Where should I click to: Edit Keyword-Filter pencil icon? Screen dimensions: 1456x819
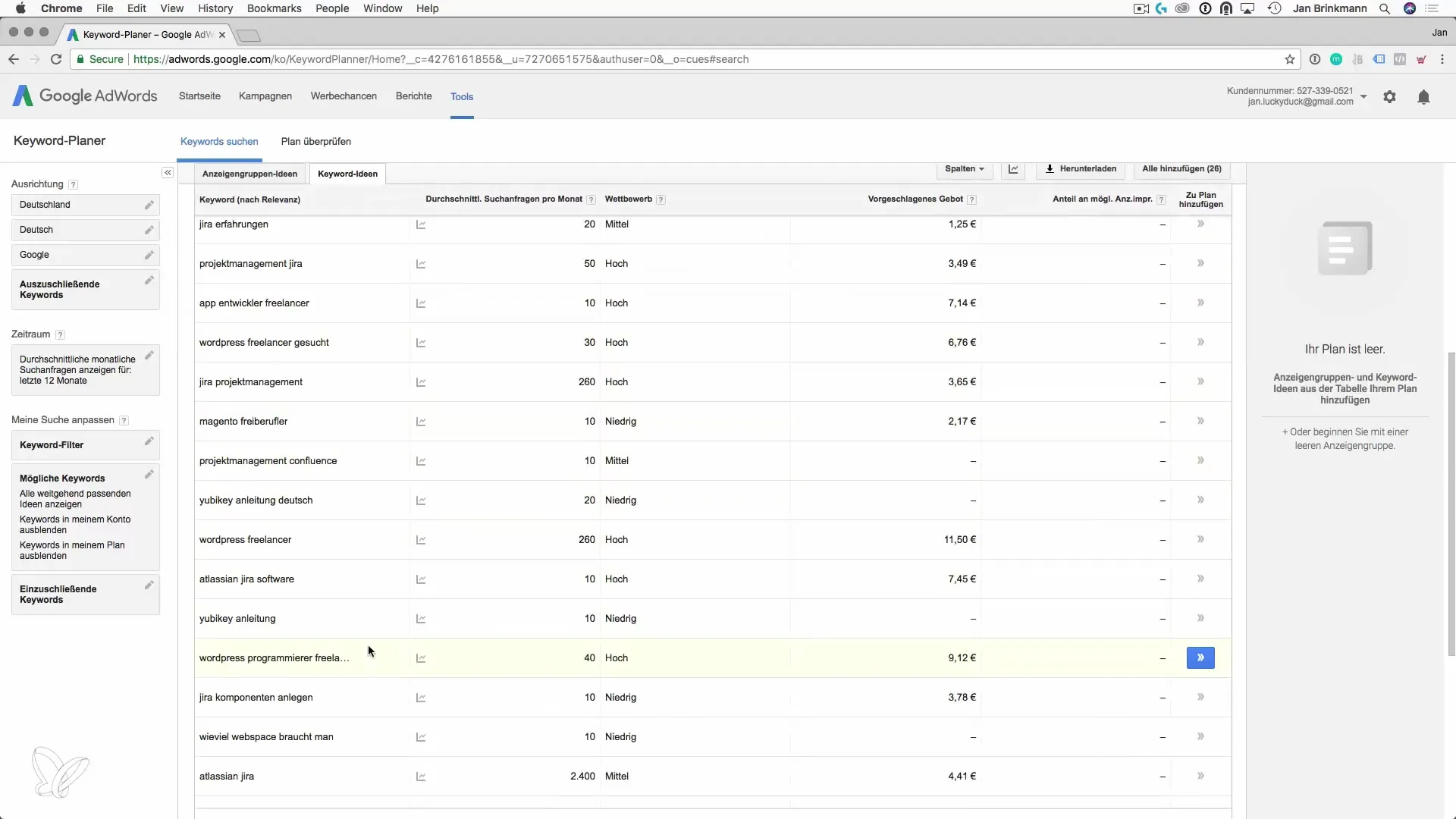pyautogui.click(x=149, y=441)
